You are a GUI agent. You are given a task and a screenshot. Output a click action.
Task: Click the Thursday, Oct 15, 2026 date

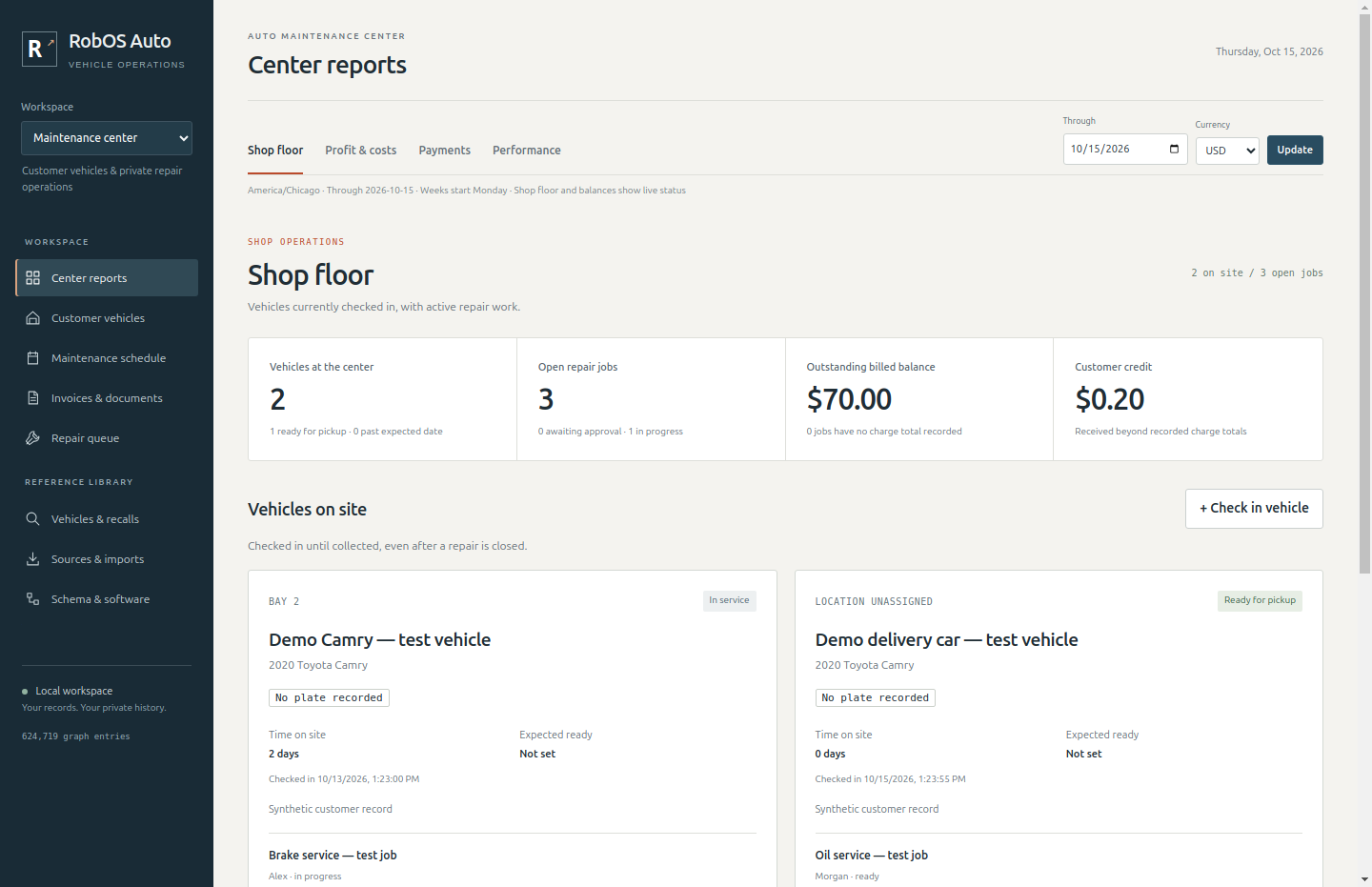coord(1269,51)
